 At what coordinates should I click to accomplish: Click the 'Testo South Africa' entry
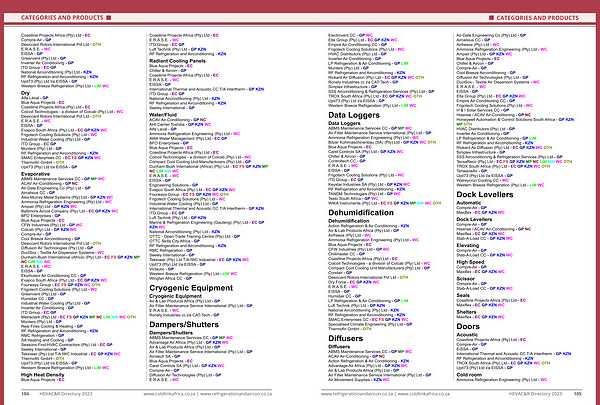353,199
